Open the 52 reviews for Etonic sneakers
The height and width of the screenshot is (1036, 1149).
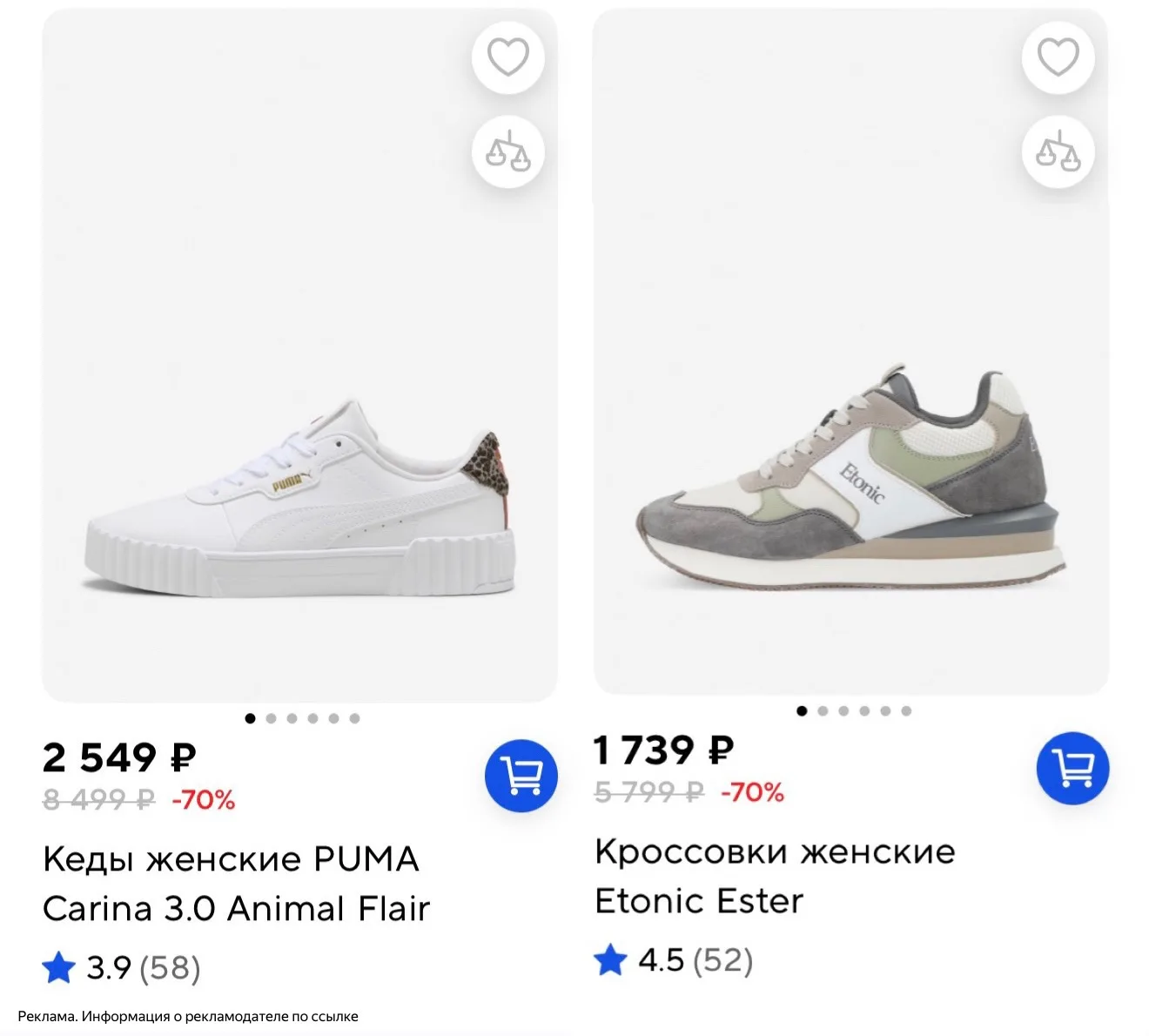723,960
